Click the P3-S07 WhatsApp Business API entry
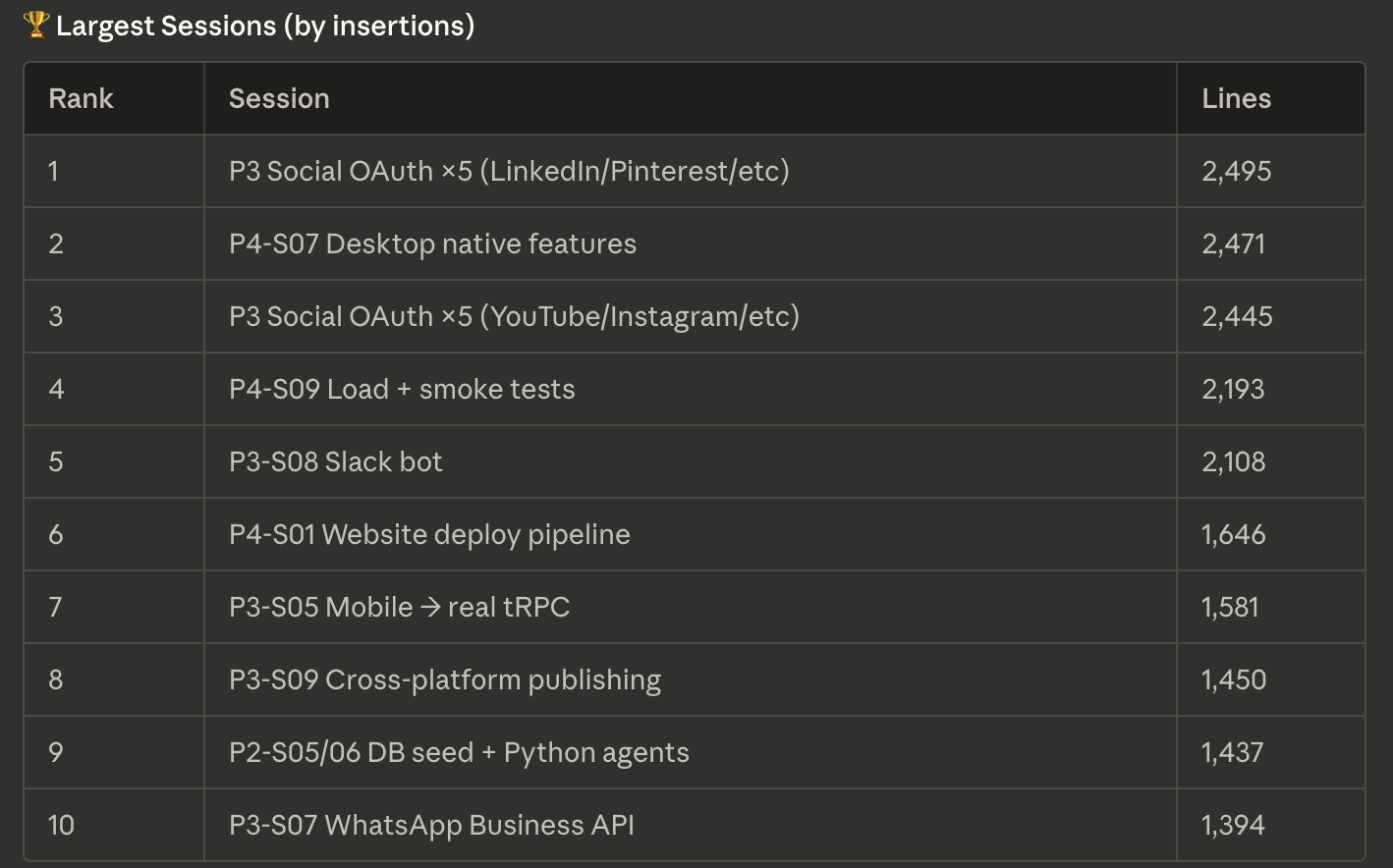 click(430, 825)
